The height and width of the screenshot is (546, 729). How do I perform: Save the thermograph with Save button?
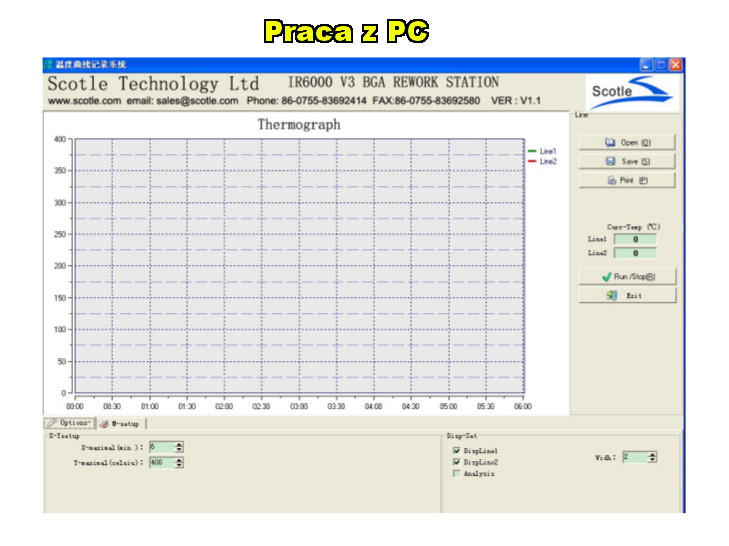click(x=627, y=161)
